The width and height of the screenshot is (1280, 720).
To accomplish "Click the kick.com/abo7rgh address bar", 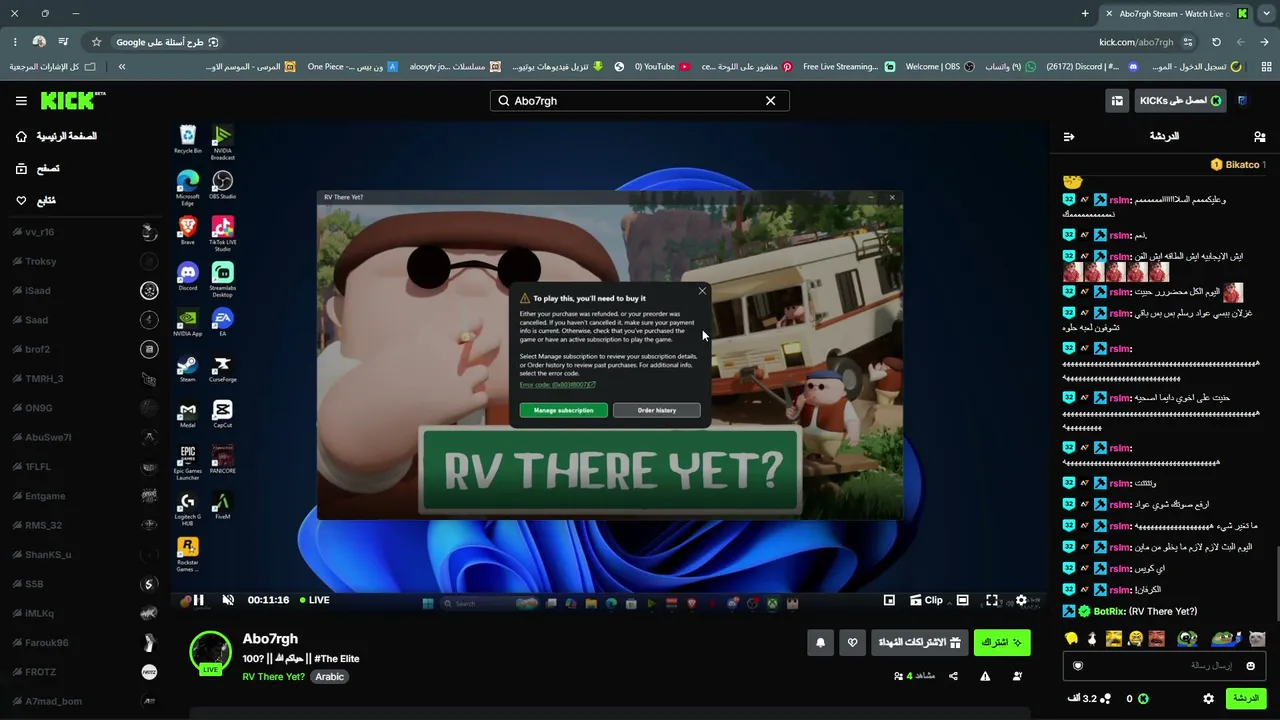I will [1135, 42].
